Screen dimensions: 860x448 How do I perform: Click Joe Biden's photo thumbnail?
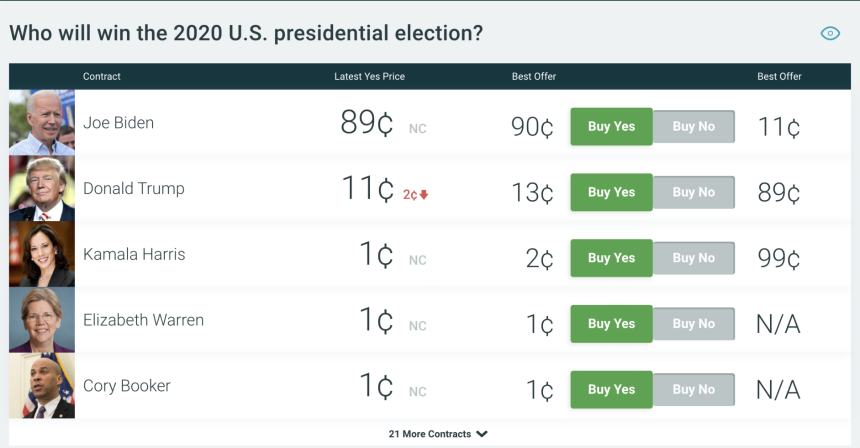[x=42, y=123]
